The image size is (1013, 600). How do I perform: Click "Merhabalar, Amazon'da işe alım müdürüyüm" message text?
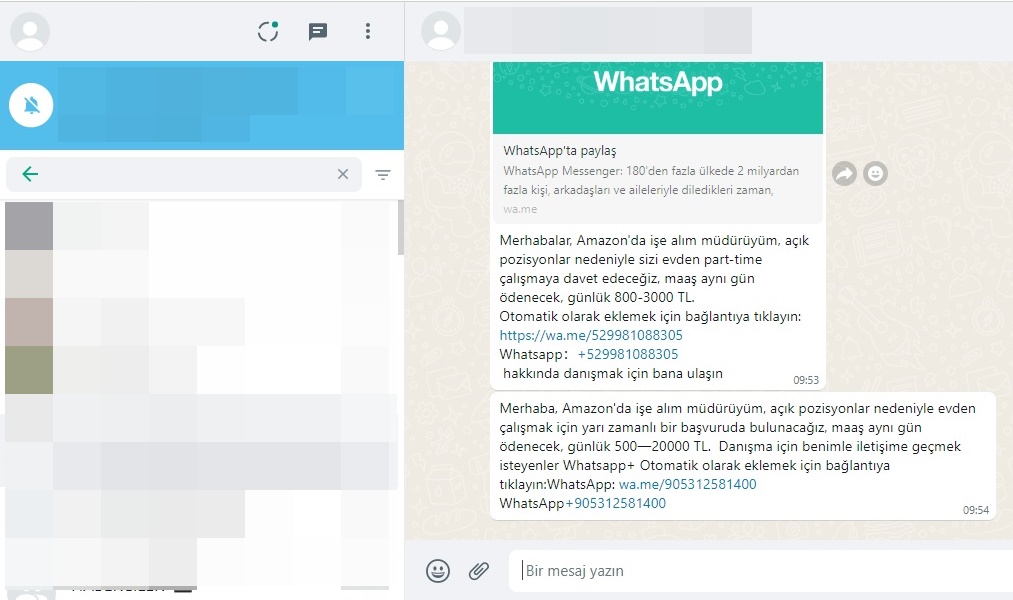640,240
